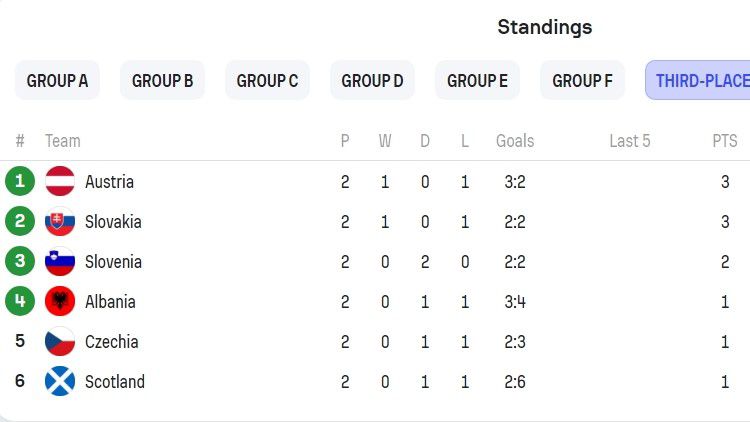Select the Group D tab
The height and width of the screenshot is (422, 750).
click(x=373, y=80)
